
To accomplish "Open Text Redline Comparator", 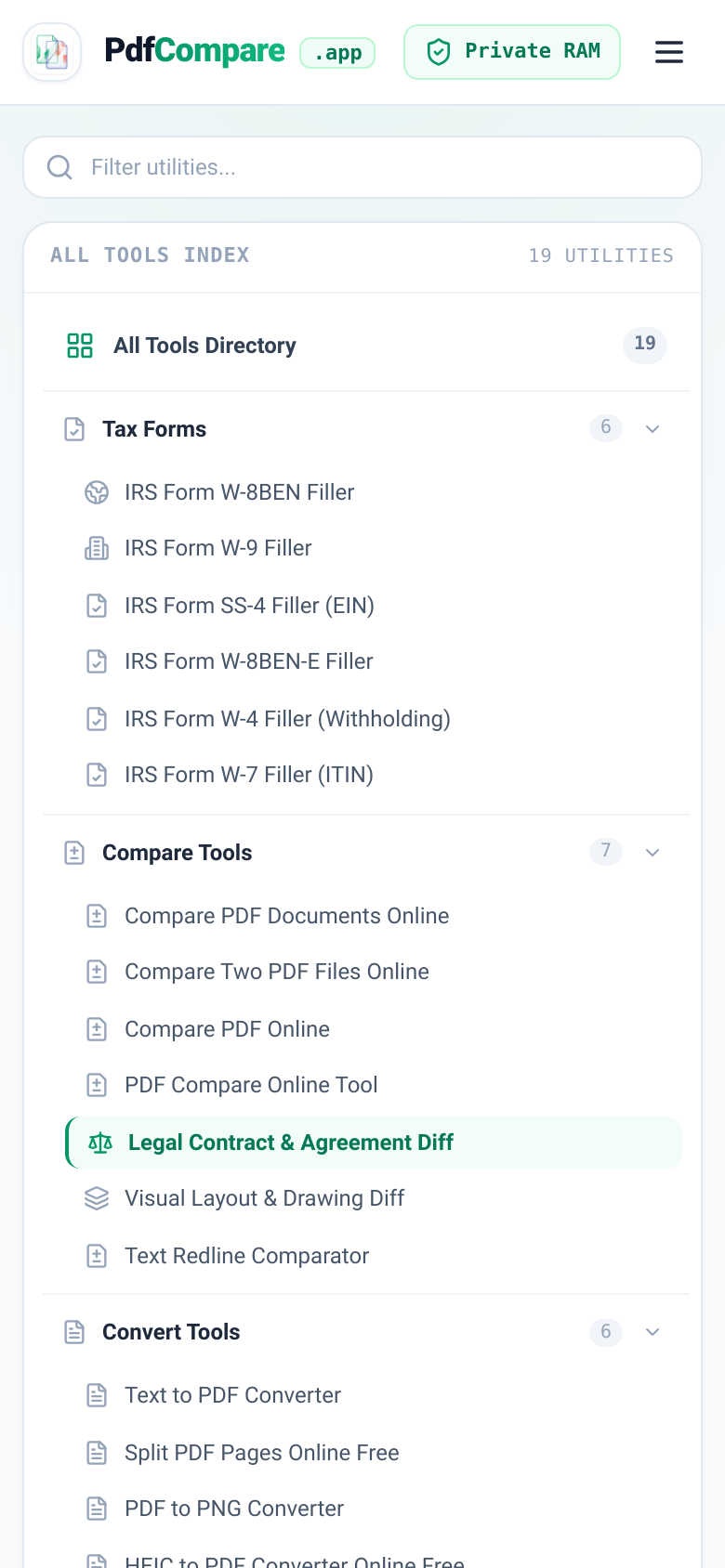I will coord(374,1256).
